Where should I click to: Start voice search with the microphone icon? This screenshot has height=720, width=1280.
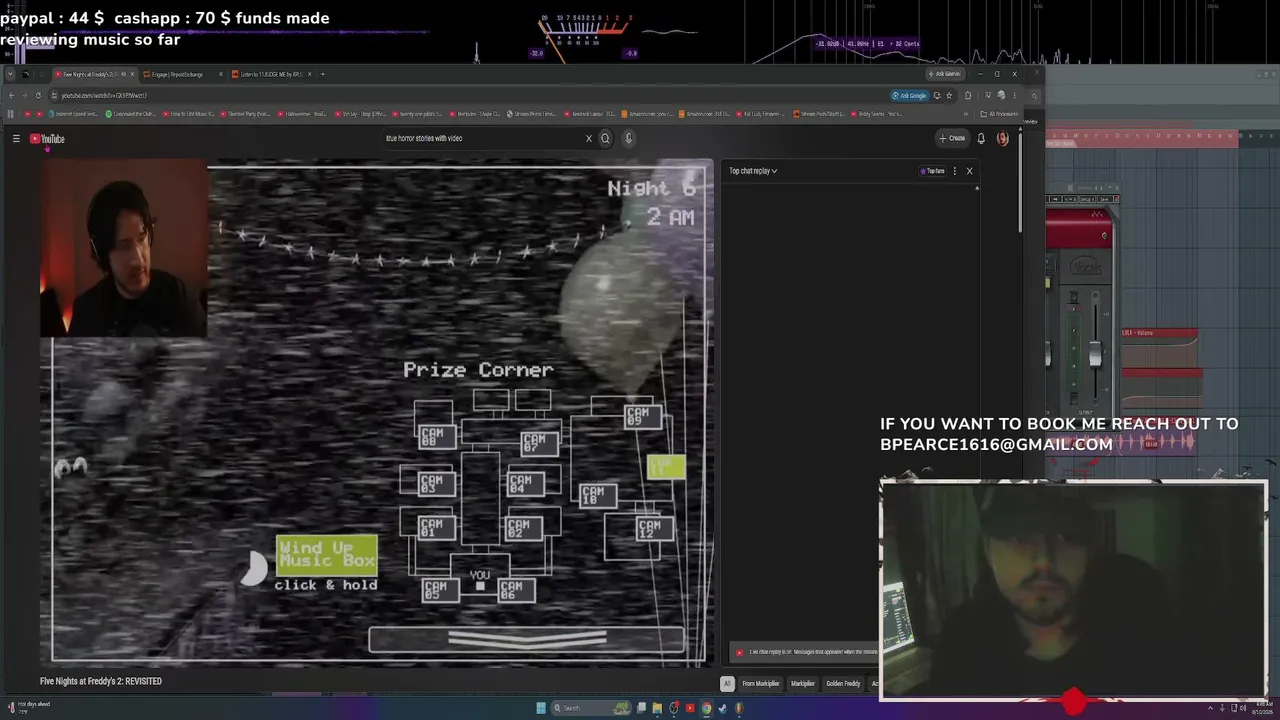[x=628, y=139]
